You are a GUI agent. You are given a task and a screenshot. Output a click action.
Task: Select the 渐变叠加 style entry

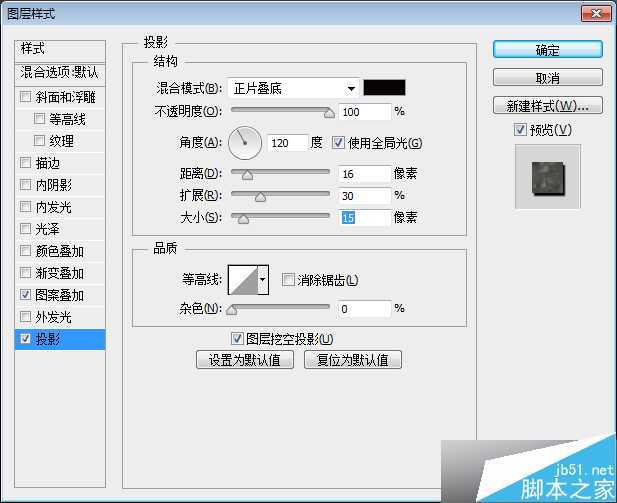(x=60, y=274)
